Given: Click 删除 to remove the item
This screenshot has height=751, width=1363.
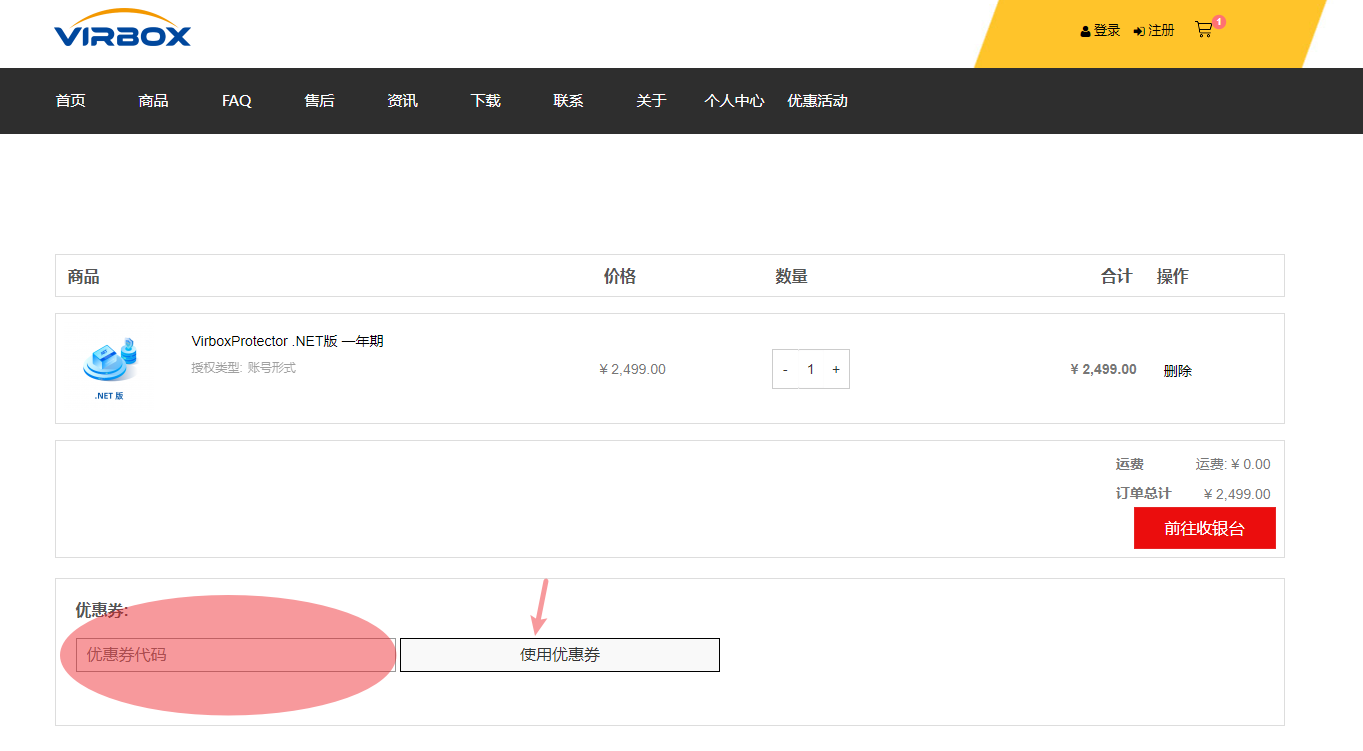Looking at the screenshot, I should click(1177, 371).
